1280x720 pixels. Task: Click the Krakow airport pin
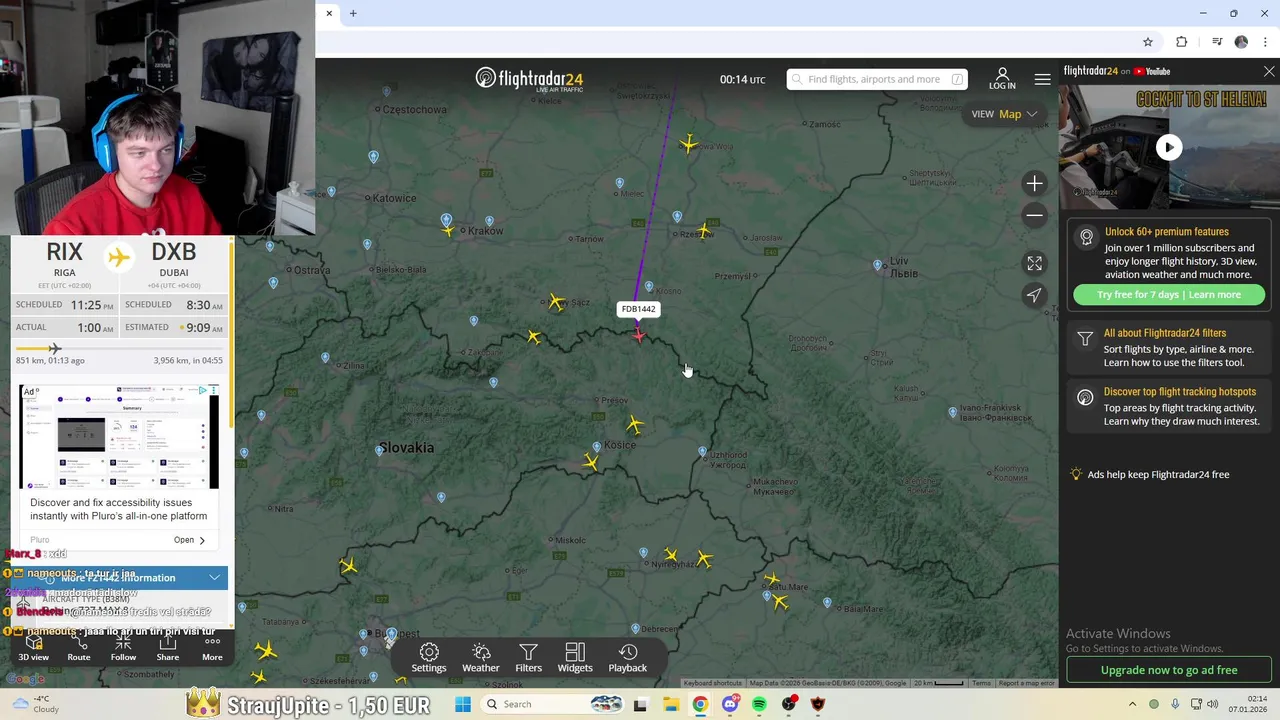coord(446,220)
